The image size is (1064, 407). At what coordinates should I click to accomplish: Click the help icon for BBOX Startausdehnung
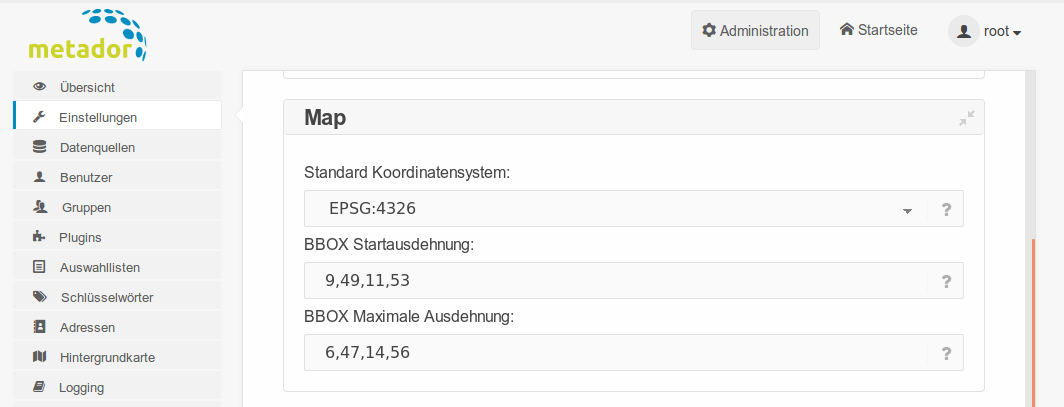(946, 282)
